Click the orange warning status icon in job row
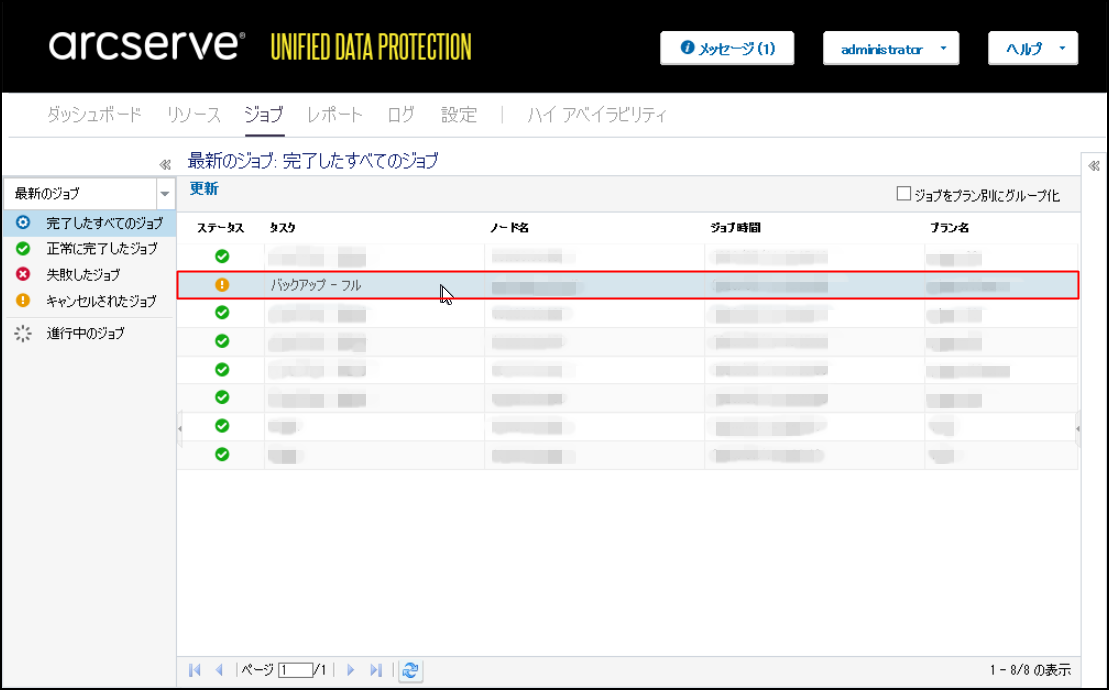Screen dimensions: 1109x690 tap(222, 285)
